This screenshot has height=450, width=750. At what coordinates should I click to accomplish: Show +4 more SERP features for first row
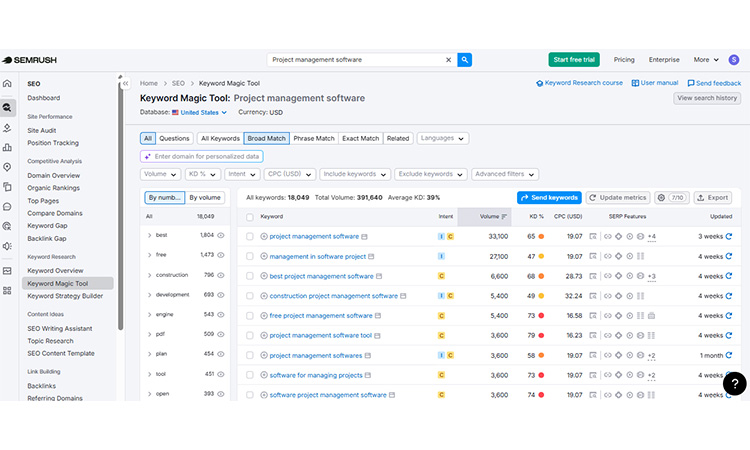tap(651, 237)
